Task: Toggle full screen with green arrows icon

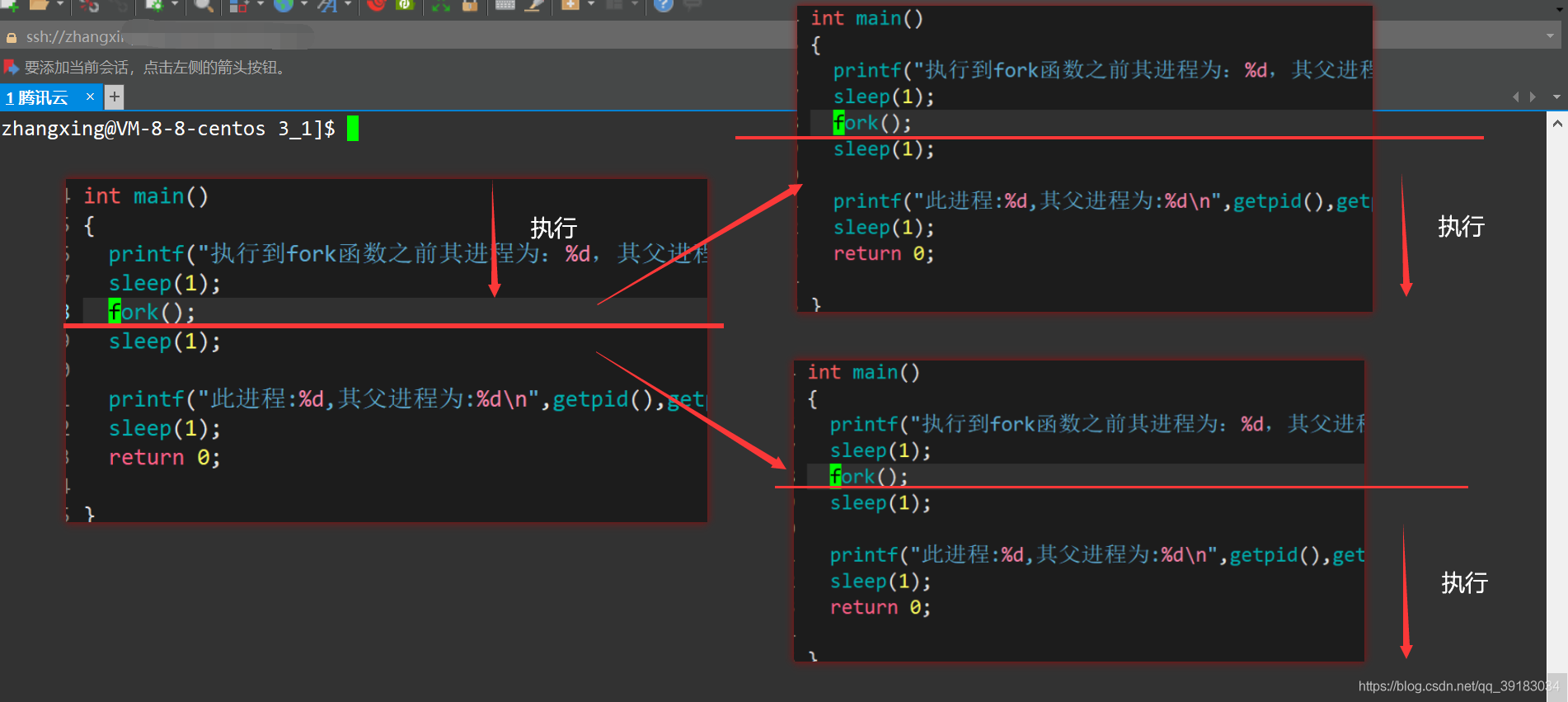Action: click(441, 5)
